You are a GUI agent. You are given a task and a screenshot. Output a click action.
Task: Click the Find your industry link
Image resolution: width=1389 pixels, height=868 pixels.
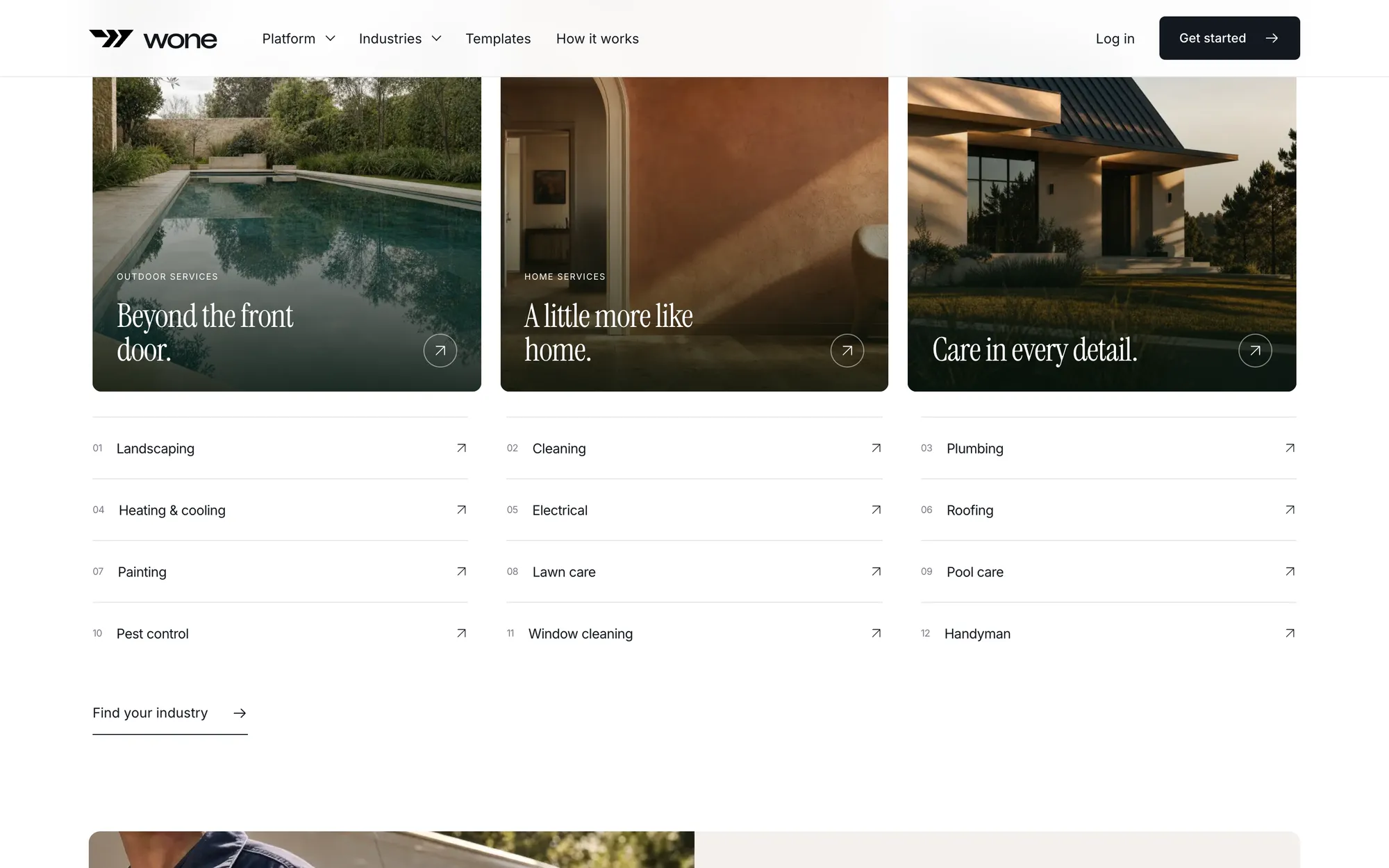click(170, 714)
